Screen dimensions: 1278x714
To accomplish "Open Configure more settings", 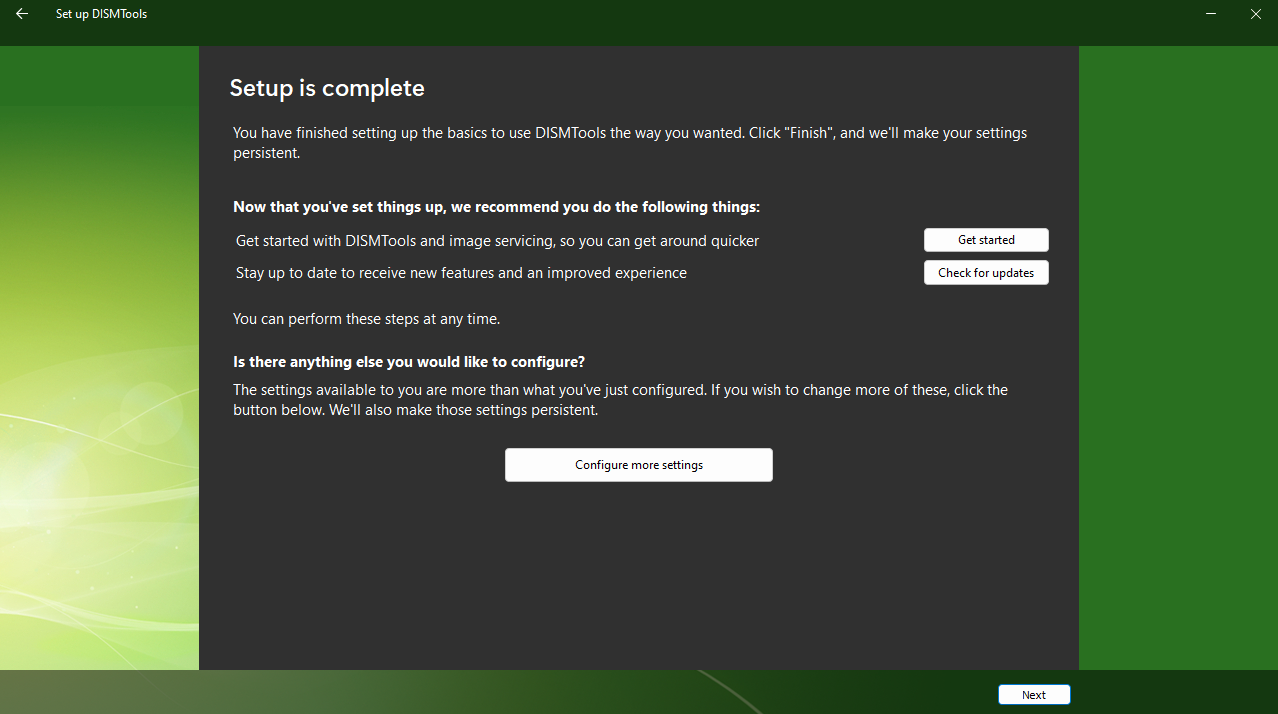I will tap(639, 465).
